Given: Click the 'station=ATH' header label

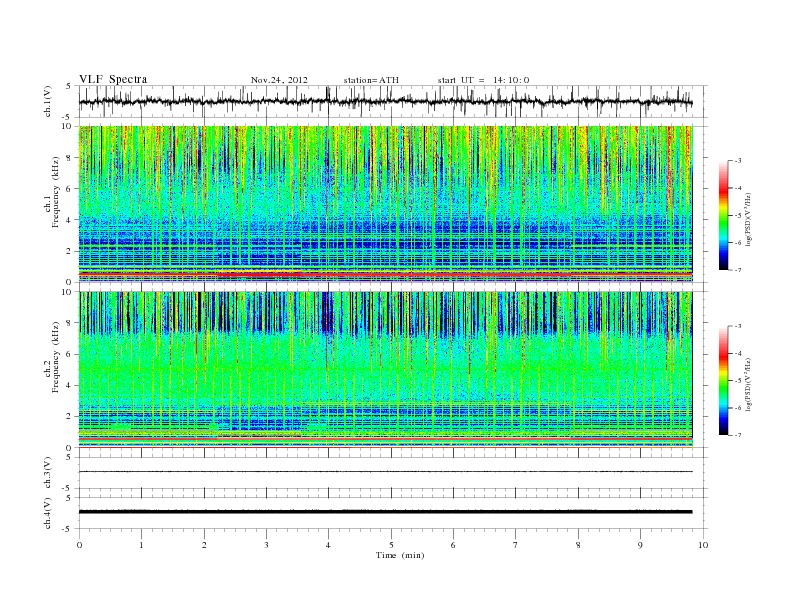Looking at the screenshot, I should point(371,80).
